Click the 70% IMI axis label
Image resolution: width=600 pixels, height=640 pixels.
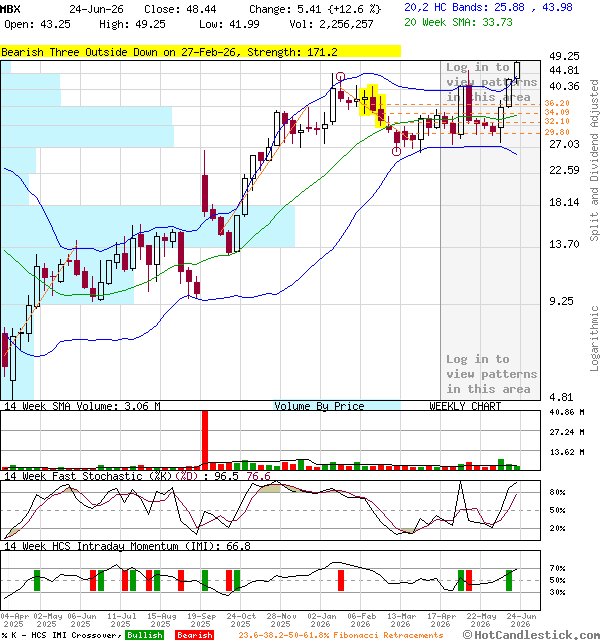(x=558, y=568)
